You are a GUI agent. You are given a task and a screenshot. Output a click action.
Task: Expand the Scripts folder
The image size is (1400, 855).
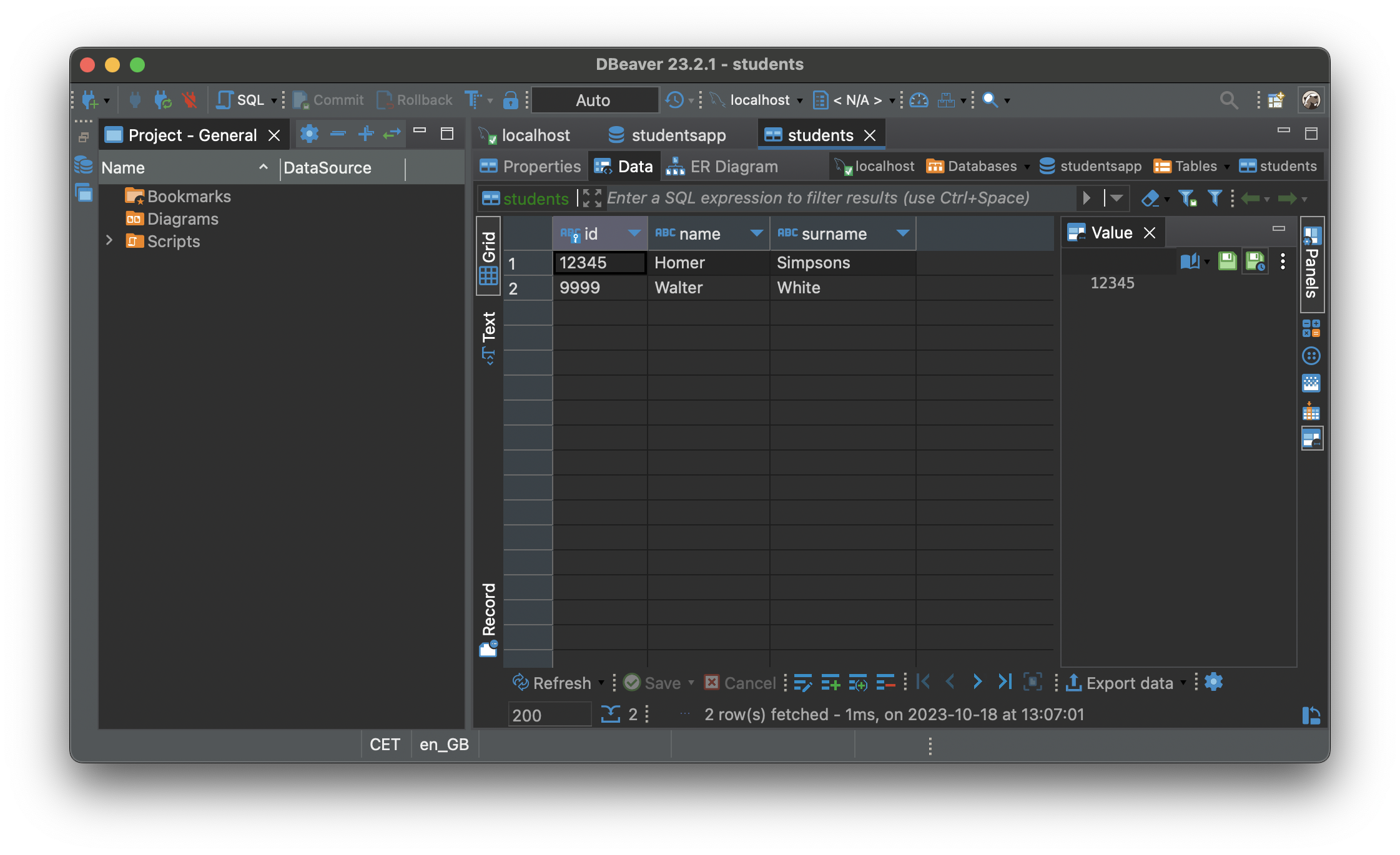point(109,240)
